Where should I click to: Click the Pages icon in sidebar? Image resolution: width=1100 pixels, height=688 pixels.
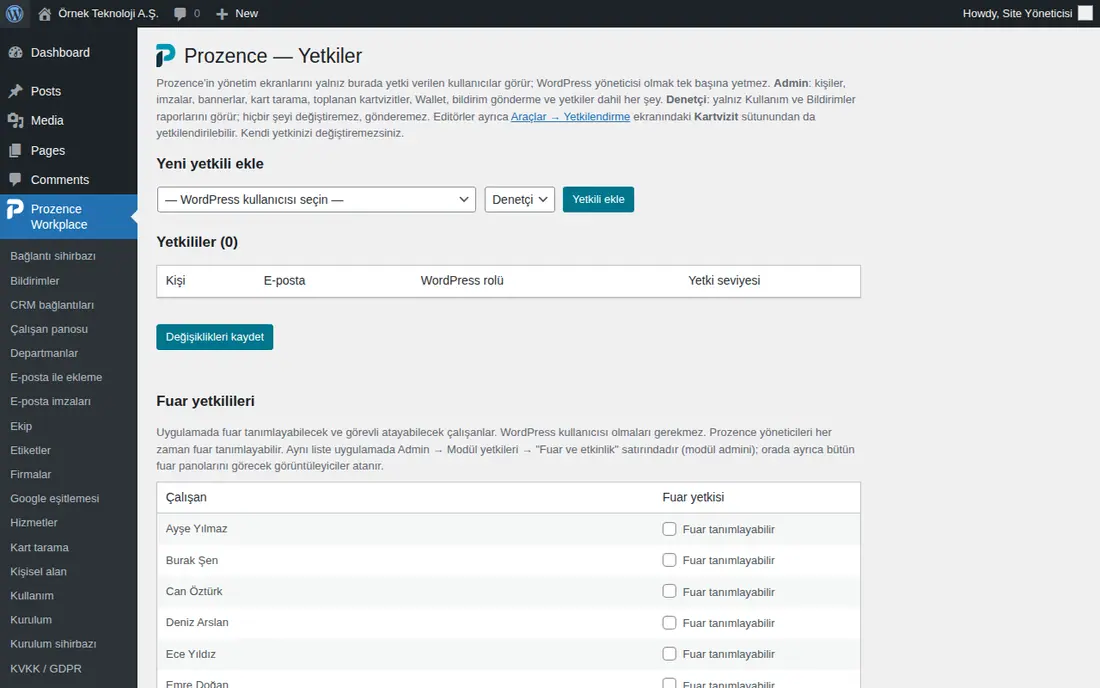pyautogui.click(x=15, y=151)
